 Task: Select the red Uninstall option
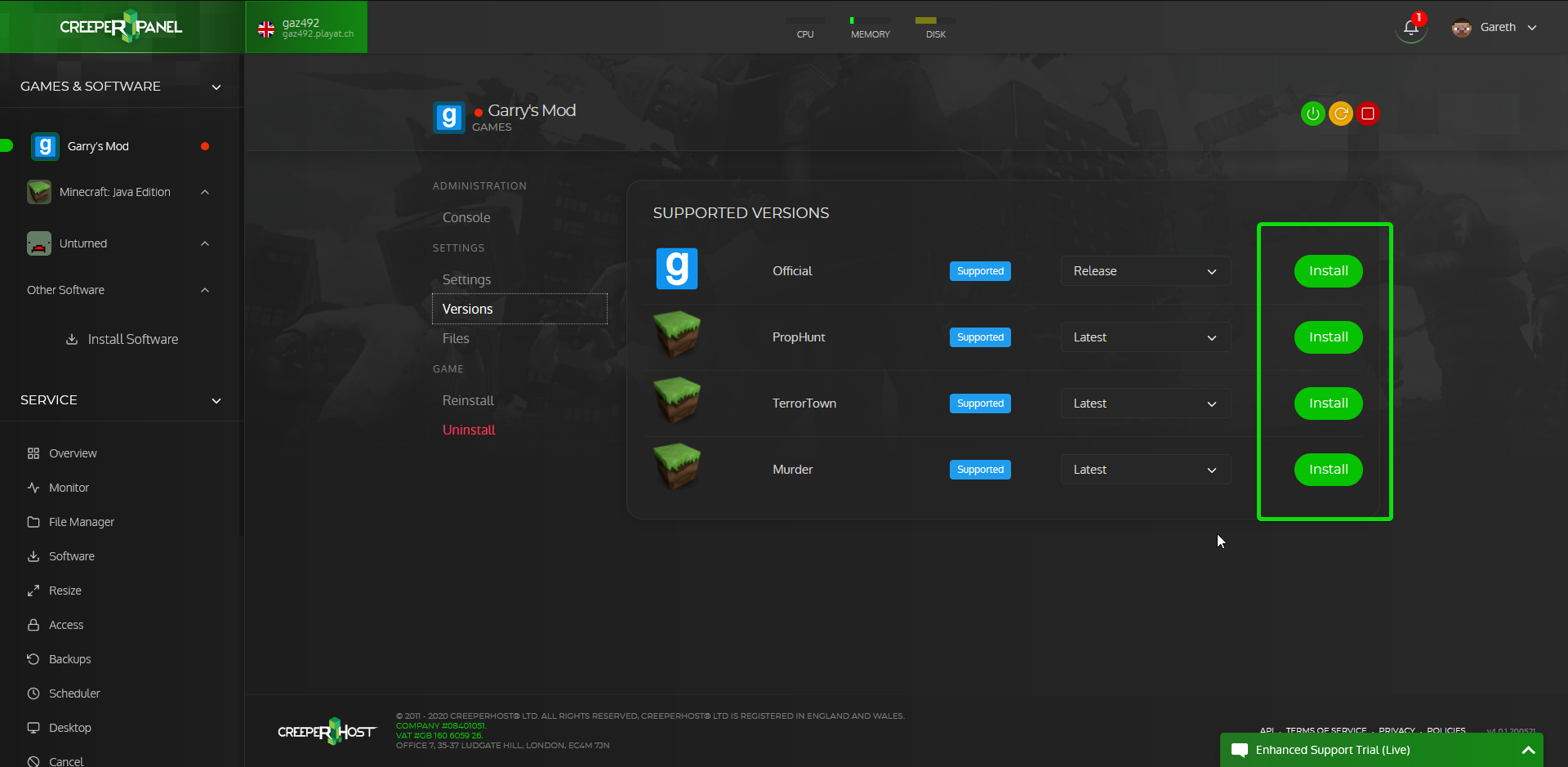[469, 430]
